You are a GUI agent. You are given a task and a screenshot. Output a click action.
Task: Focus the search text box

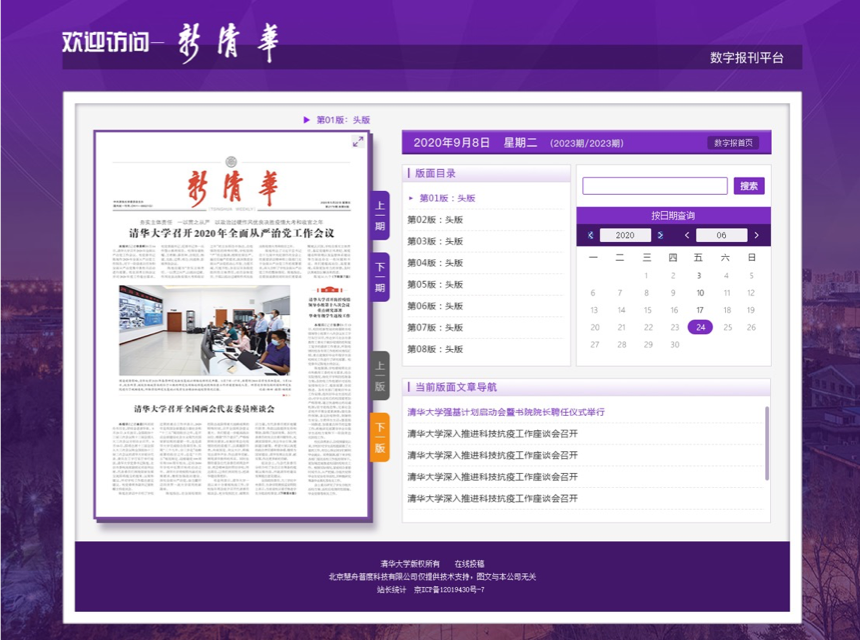pos(655,186)
